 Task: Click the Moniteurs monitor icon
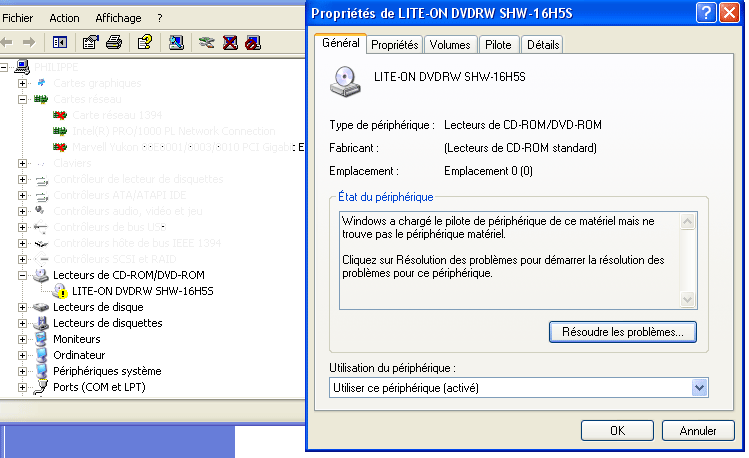click(x=42, y=339)
